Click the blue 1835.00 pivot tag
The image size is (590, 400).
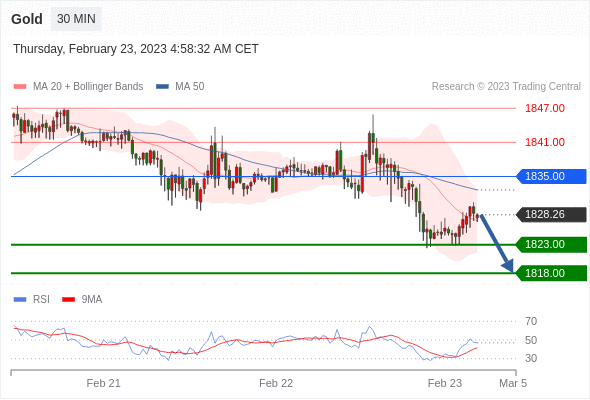pyautogui.click(x=551, y=176)
